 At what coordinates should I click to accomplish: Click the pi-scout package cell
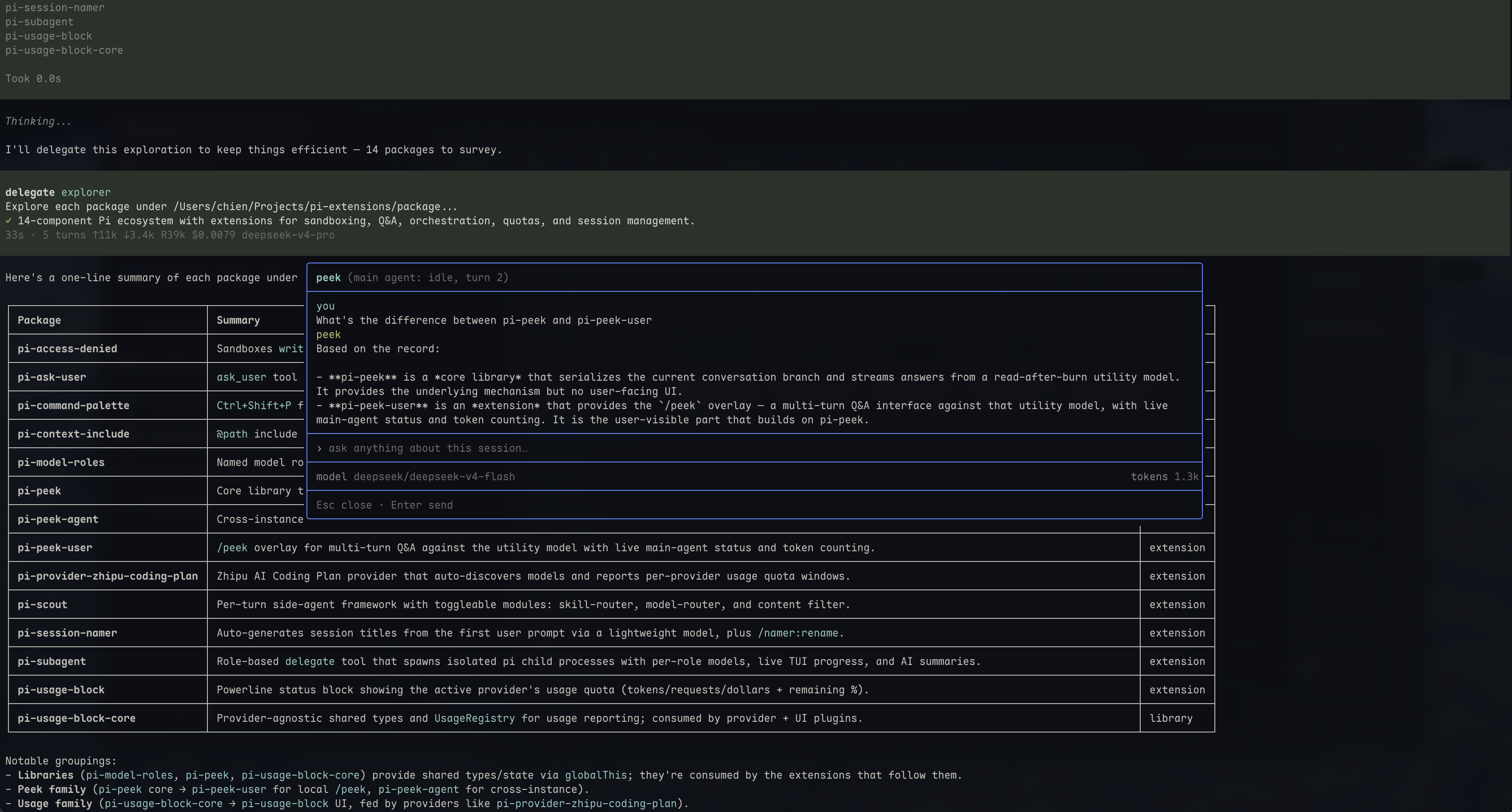tap(108, 605)
